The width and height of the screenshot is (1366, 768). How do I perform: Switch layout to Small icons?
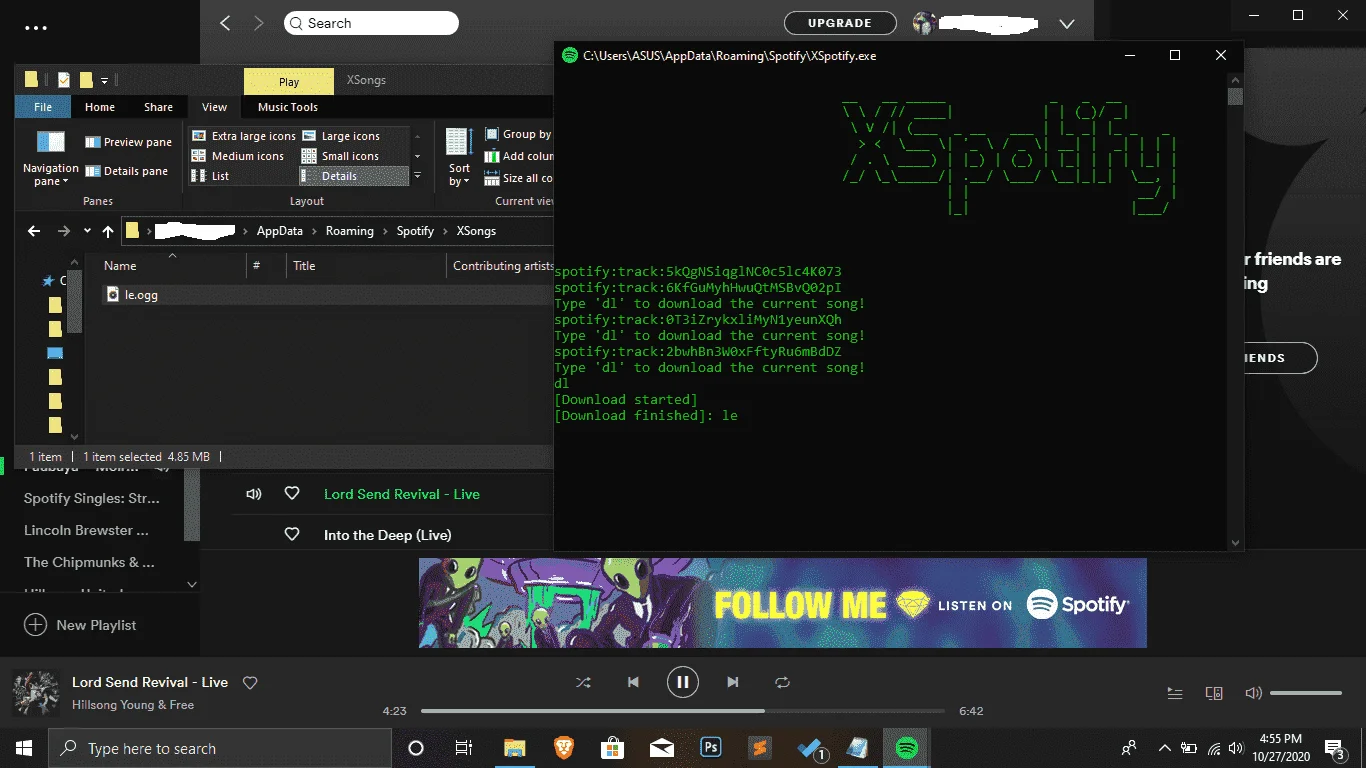click(x=340, y=156)
